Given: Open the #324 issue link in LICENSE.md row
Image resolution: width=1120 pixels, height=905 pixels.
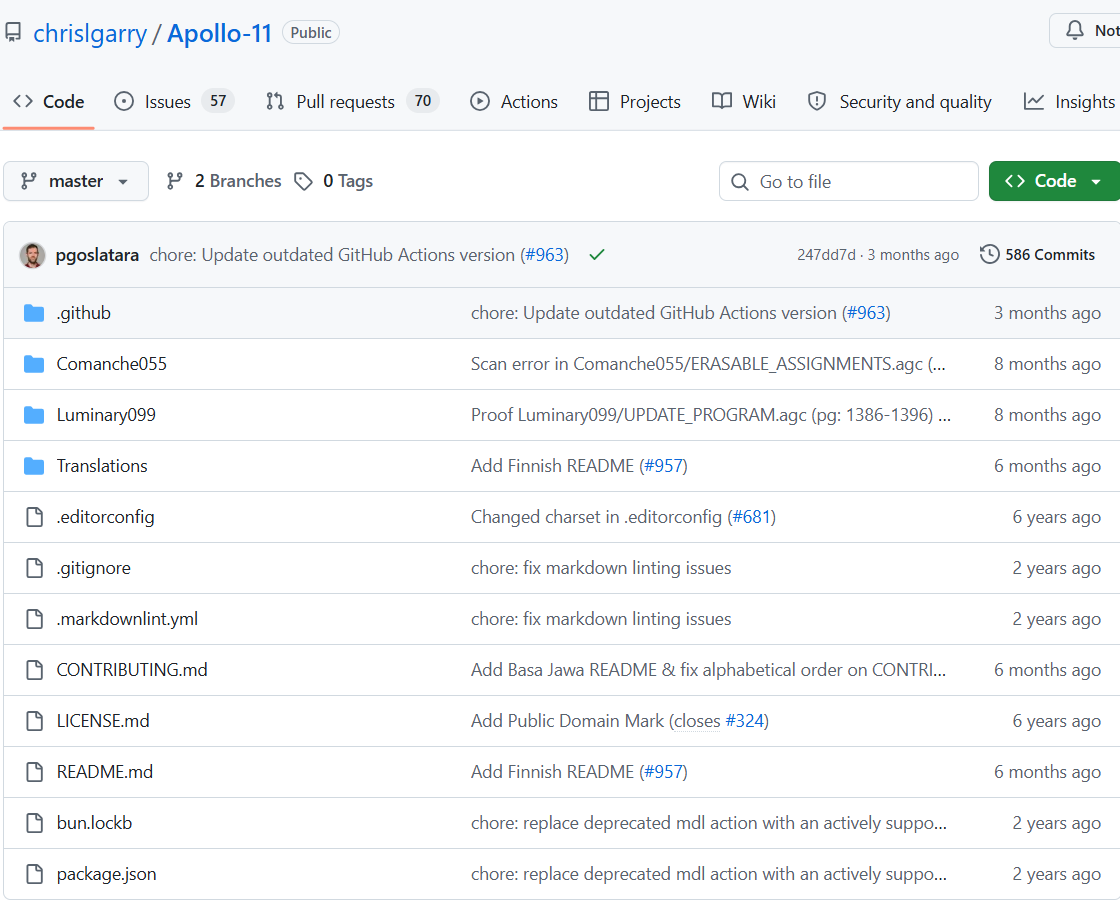Looking at the screenshot, I should [x=744, y=721].
